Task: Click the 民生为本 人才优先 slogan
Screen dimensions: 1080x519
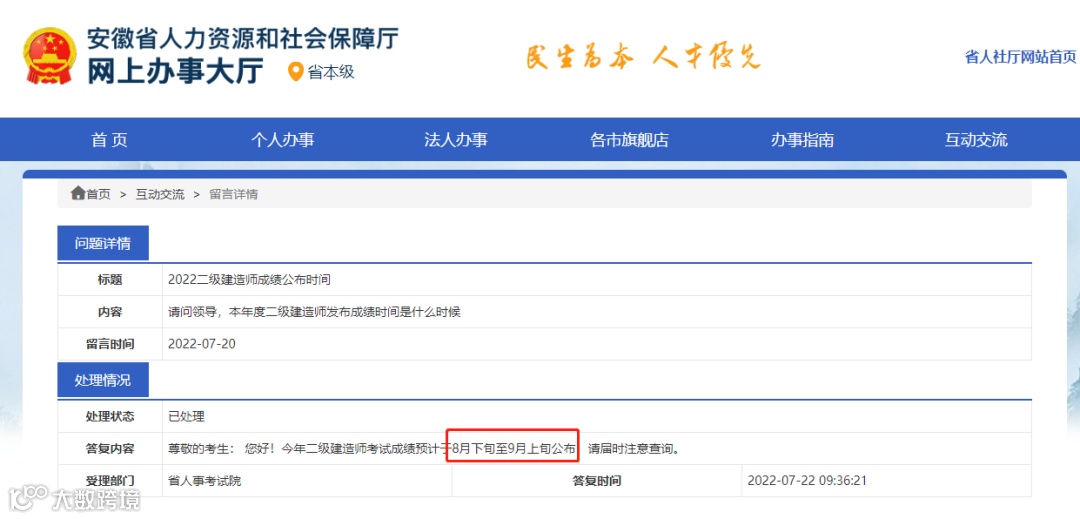Action: 643,57
